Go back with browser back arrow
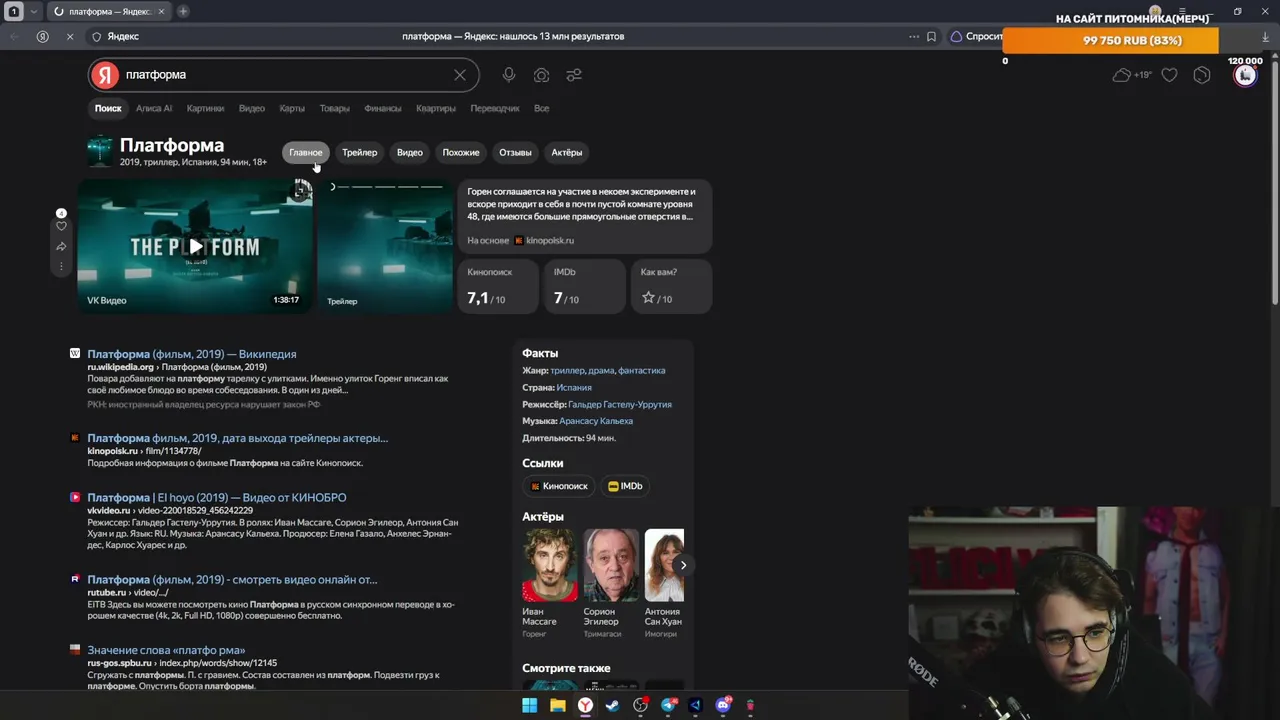This screenshot has height=720, width=1280. pos(14,36)
